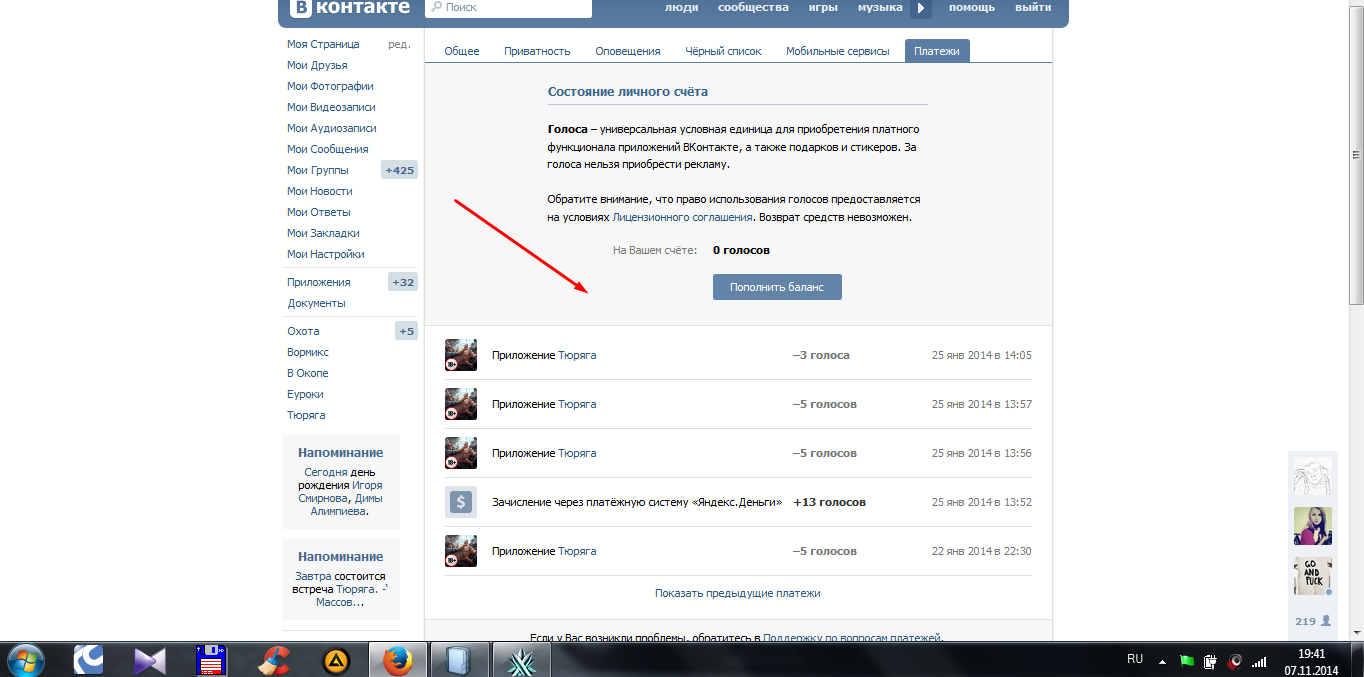1364x677 pixels.
Task: Open the blonde girl friend avatar in chat sidebar
Action: click(x=1313, y=526)
